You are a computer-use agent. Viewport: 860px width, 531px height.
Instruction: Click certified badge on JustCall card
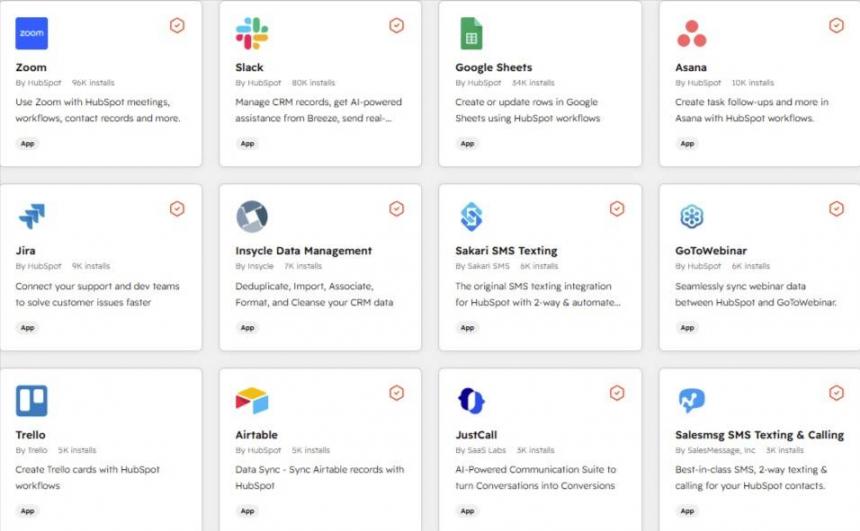[x=617, y=393]
